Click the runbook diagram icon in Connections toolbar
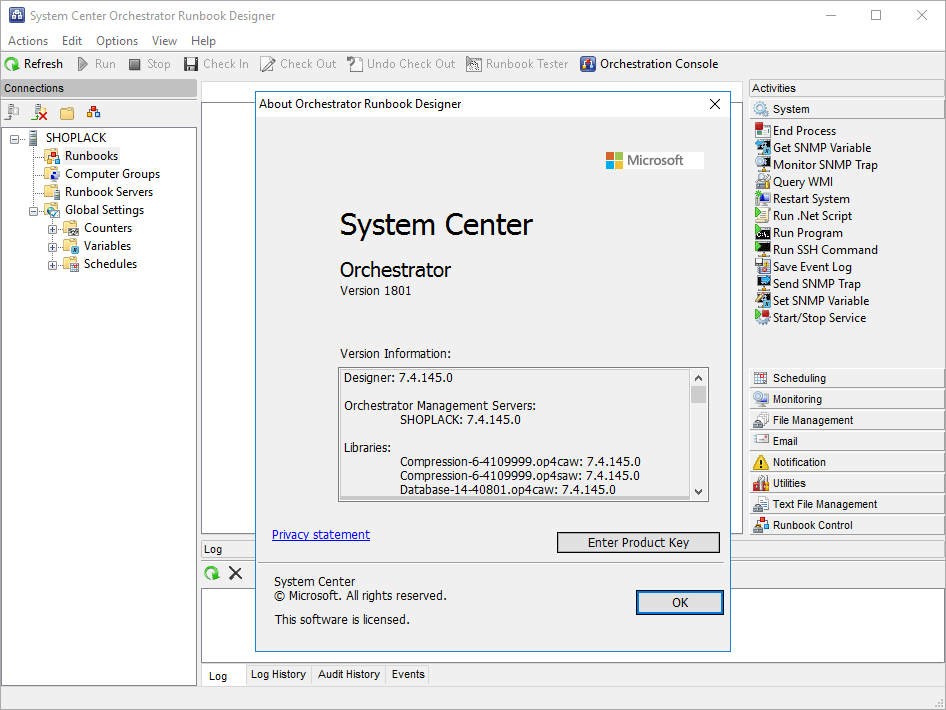The width and height of the screenshot is (946, 710). click(94, 112)
